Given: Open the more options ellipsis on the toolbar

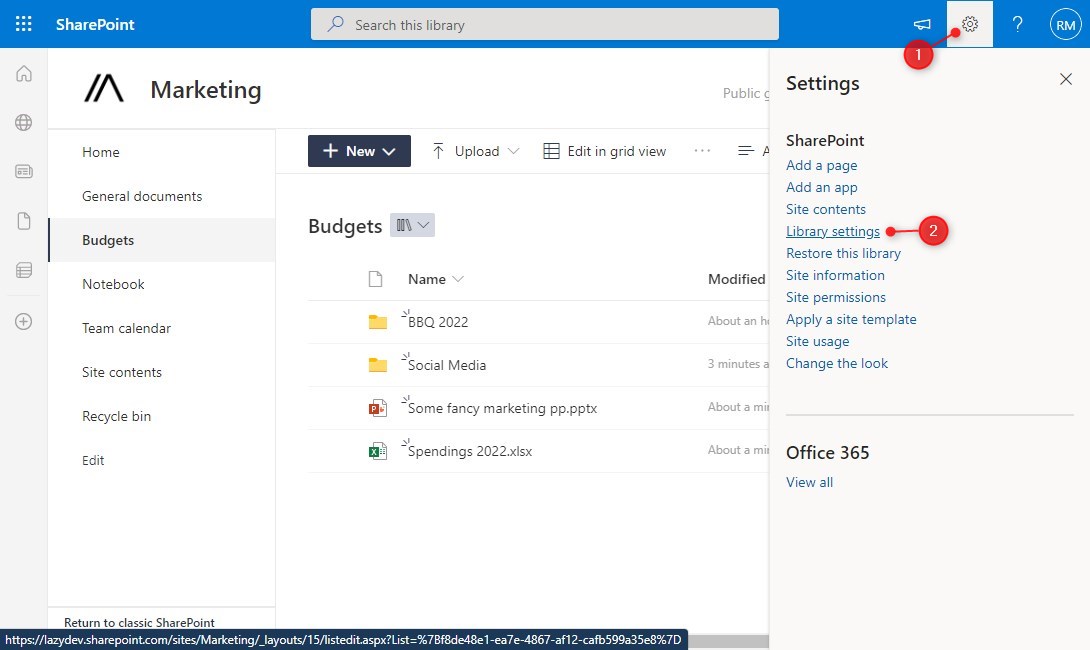Looking at the screenshot, I should coord(701,150).
